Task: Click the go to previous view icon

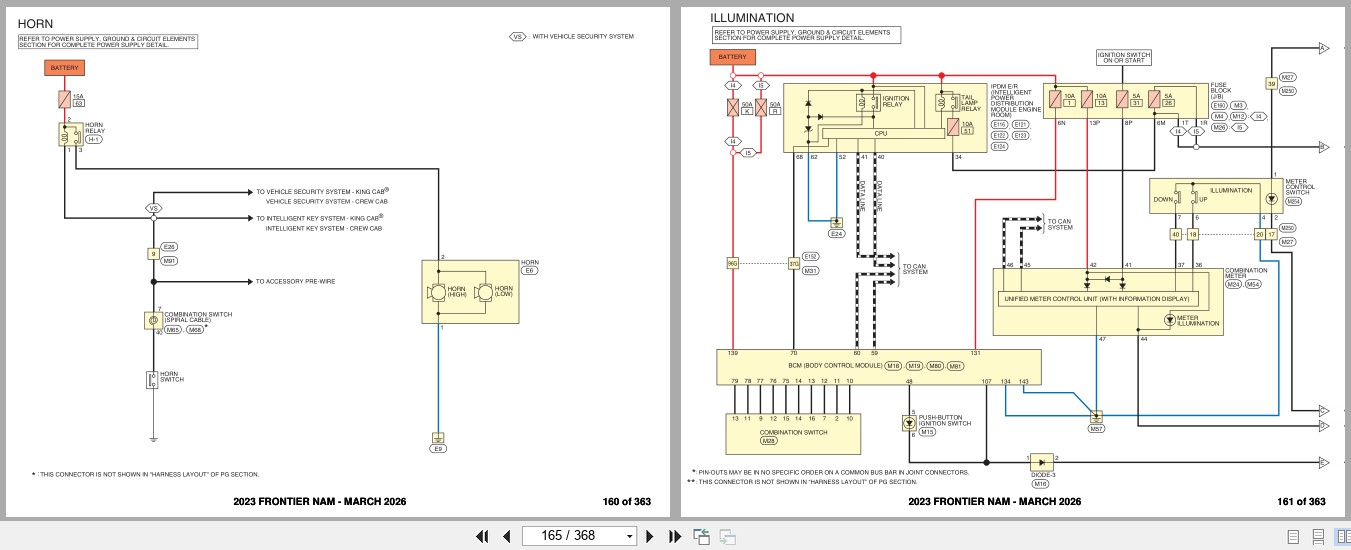Action: 701,536
